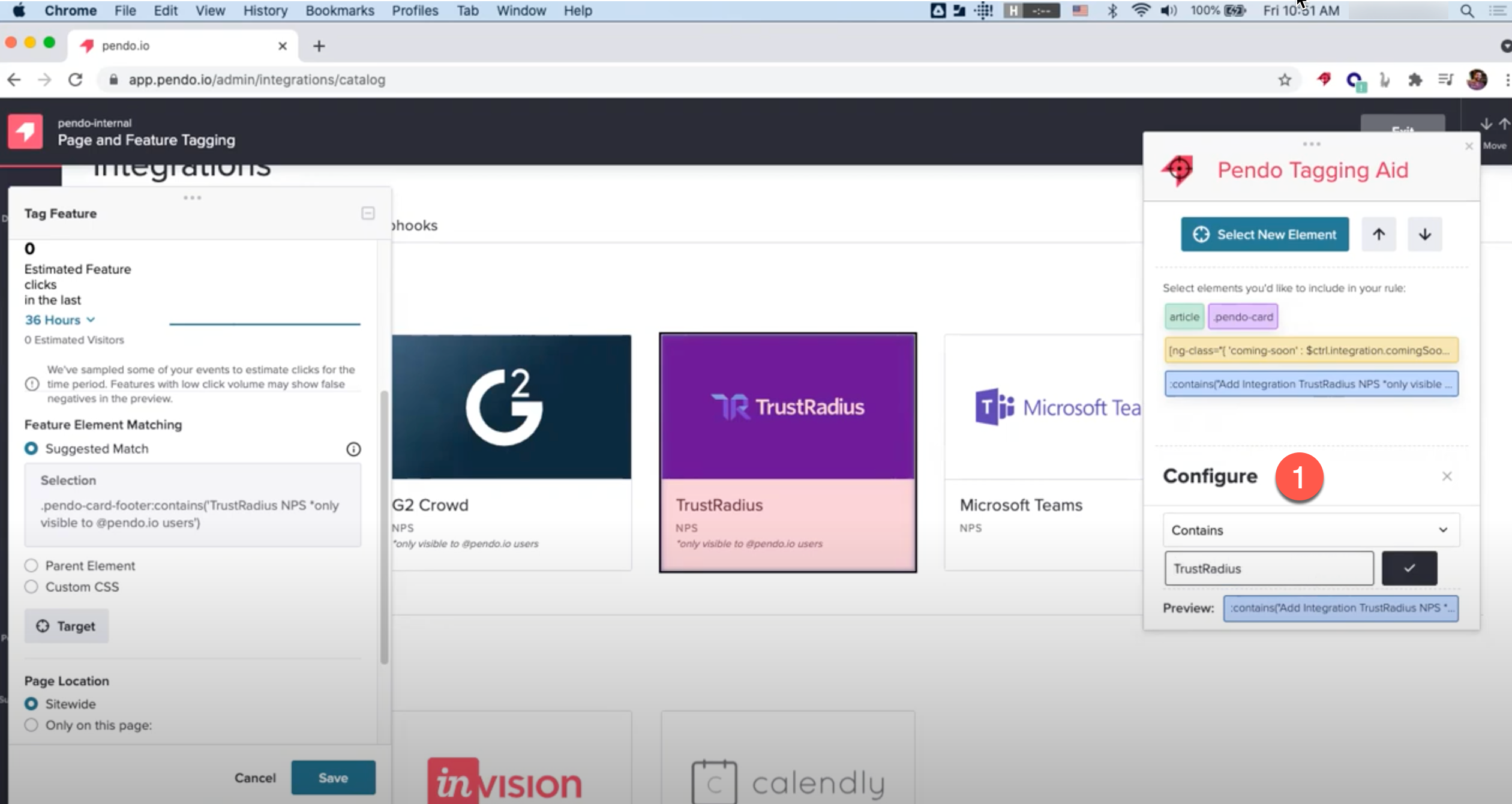1512x804 pixels.
Task: Click the InVision integration card
Action: [x=511, y=758]
